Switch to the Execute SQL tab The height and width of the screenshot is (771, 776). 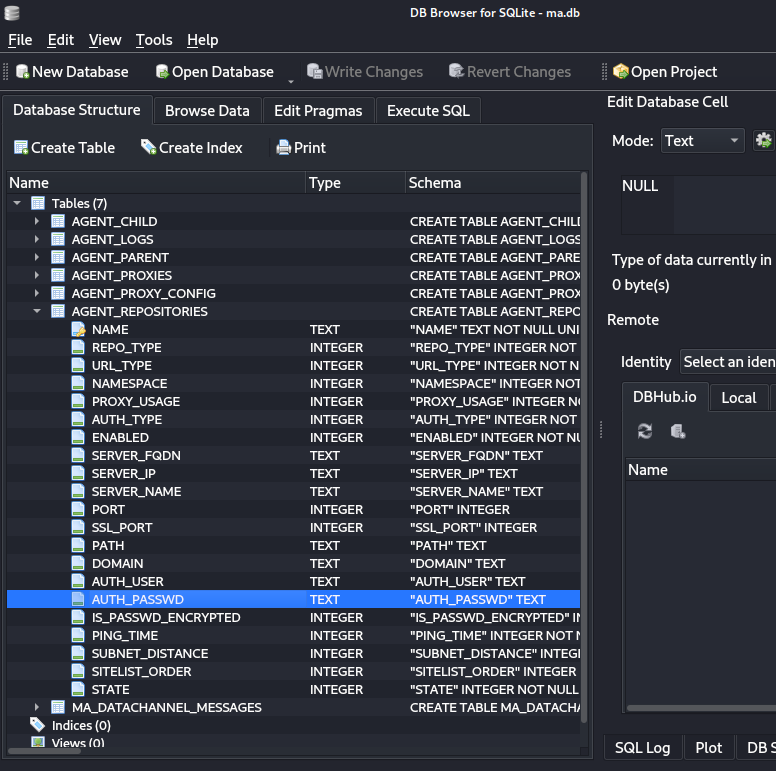tap(428, 111)
